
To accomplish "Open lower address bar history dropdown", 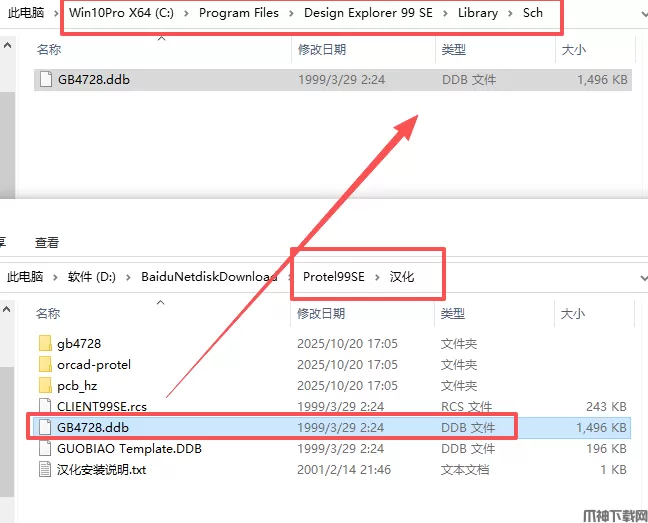I will 644,278.
